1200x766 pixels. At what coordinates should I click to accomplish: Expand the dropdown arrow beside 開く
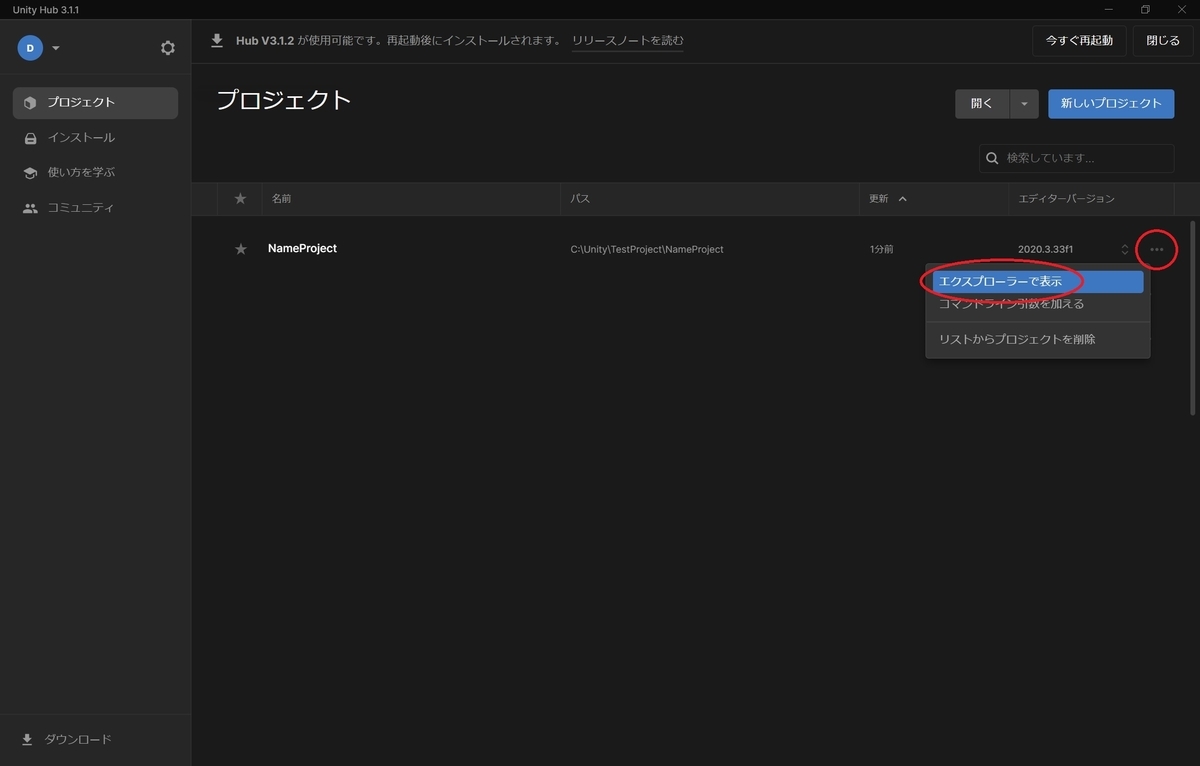pos(1024,104)
